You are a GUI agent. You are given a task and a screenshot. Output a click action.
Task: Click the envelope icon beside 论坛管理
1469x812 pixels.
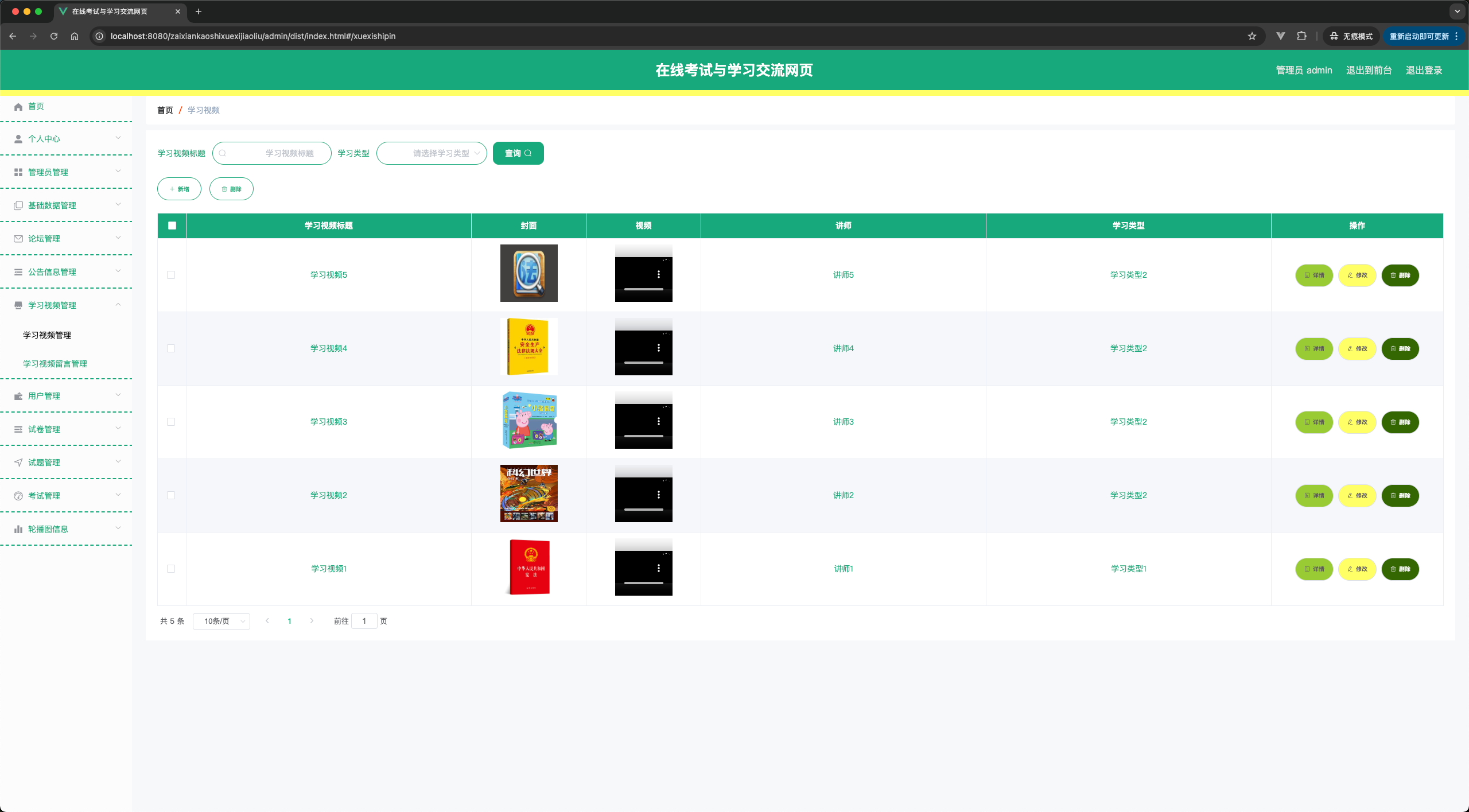18,239
